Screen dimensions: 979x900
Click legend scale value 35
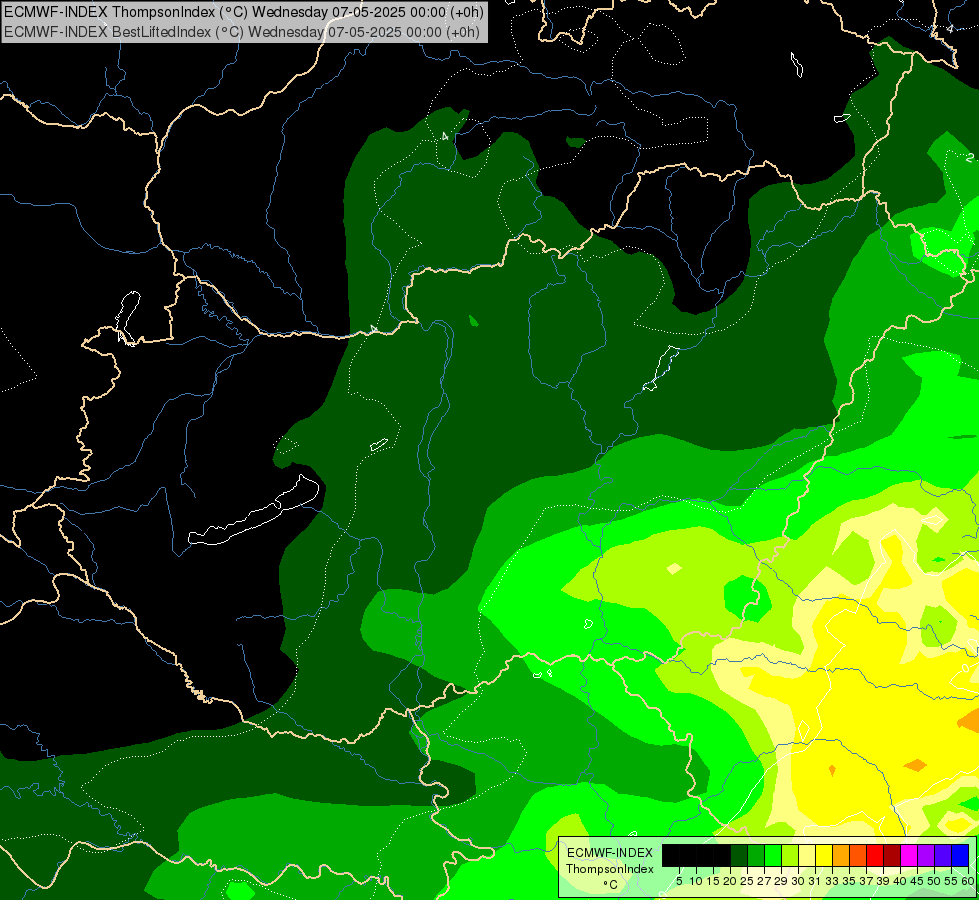click(849, 881)
